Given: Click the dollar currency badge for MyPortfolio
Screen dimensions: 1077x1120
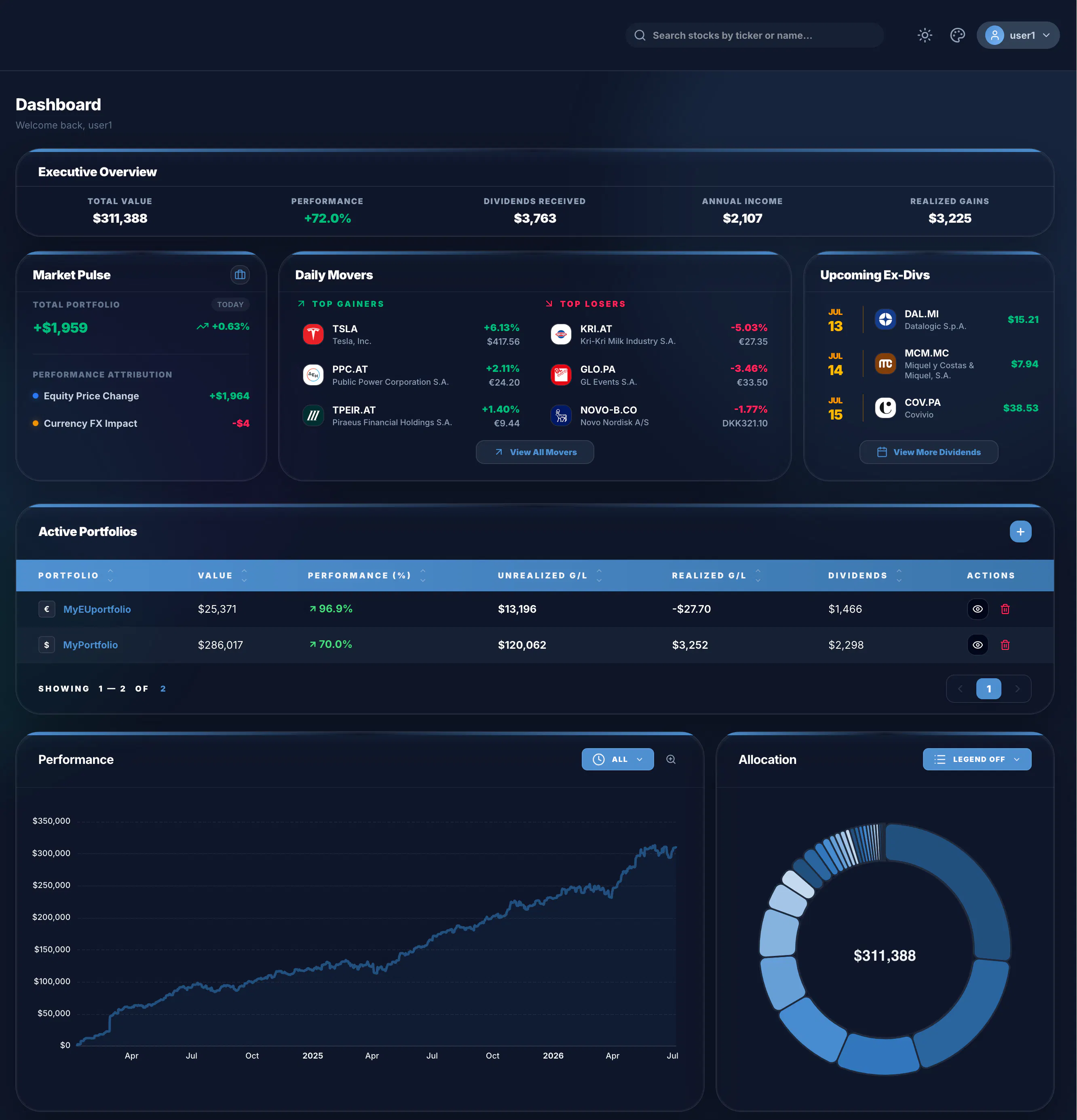Looking at the screenshot, I should coord(47,645).
